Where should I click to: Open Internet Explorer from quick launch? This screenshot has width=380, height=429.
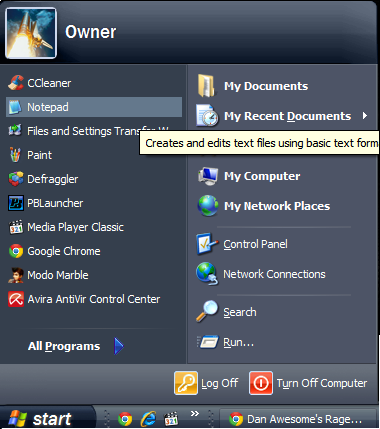click(148, 419)
